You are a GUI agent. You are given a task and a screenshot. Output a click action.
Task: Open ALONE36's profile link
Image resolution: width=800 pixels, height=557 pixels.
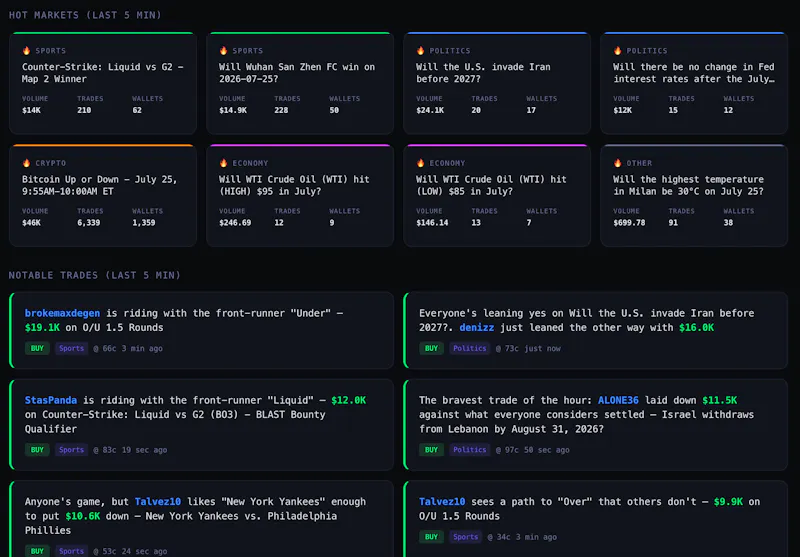pyautogui.click(x=618, y=400)
